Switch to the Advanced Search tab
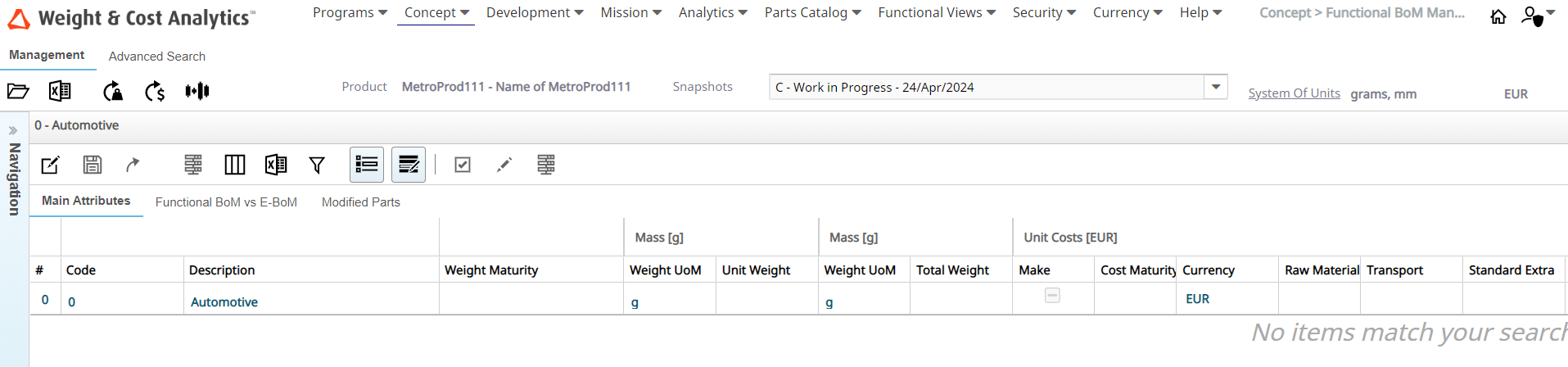Viewport: 1568px width, 367px height. (x=157, y=57)
